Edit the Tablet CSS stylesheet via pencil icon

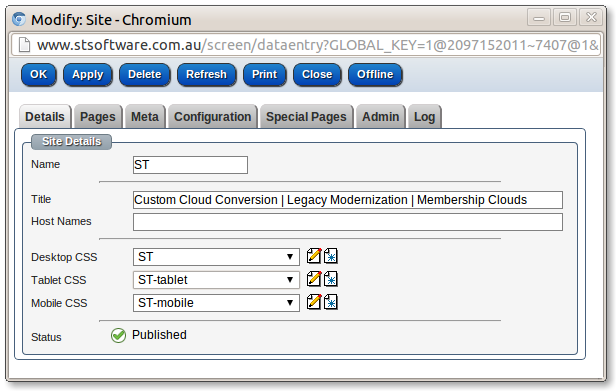[x=314, y=279]
